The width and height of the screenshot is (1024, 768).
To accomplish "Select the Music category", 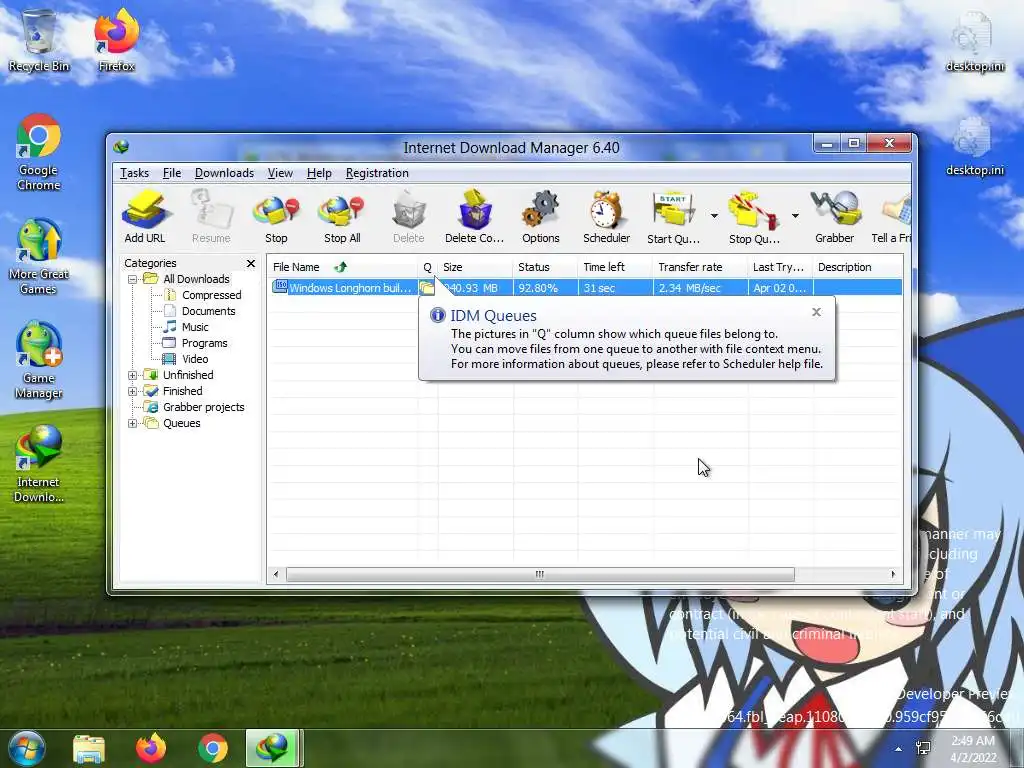I will tap(195, 327).
